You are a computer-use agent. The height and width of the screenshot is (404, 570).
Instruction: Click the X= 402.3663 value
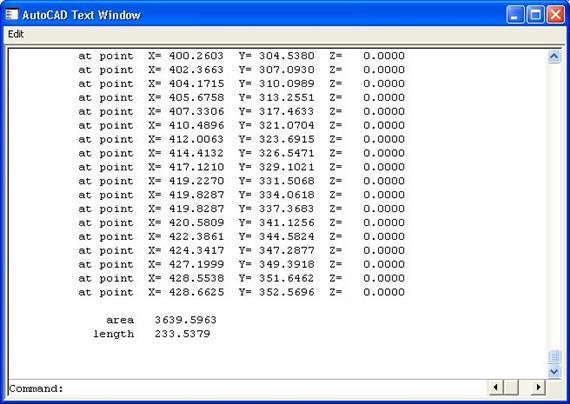pyautogui.click(x=196, y=70)
